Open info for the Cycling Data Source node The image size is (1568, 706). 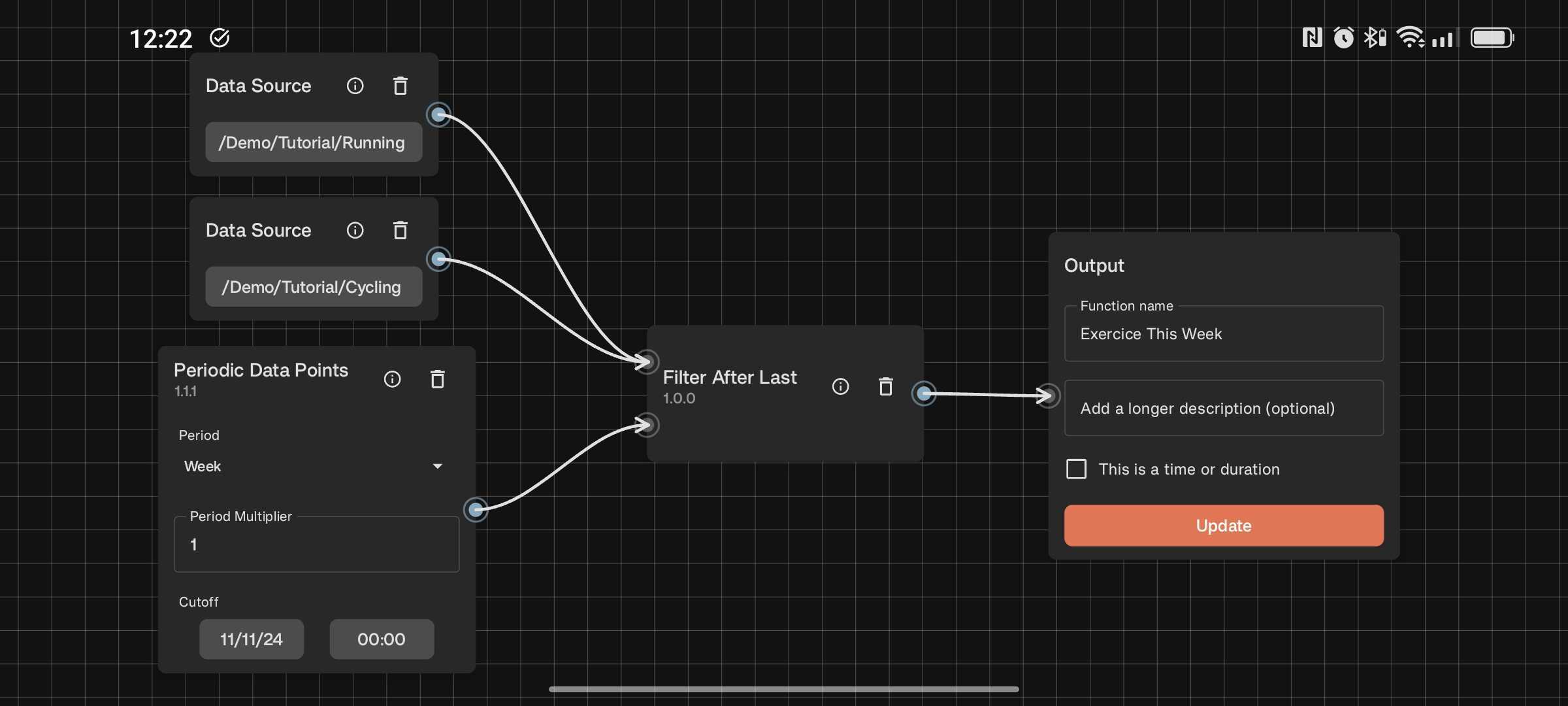coord(355,230)
